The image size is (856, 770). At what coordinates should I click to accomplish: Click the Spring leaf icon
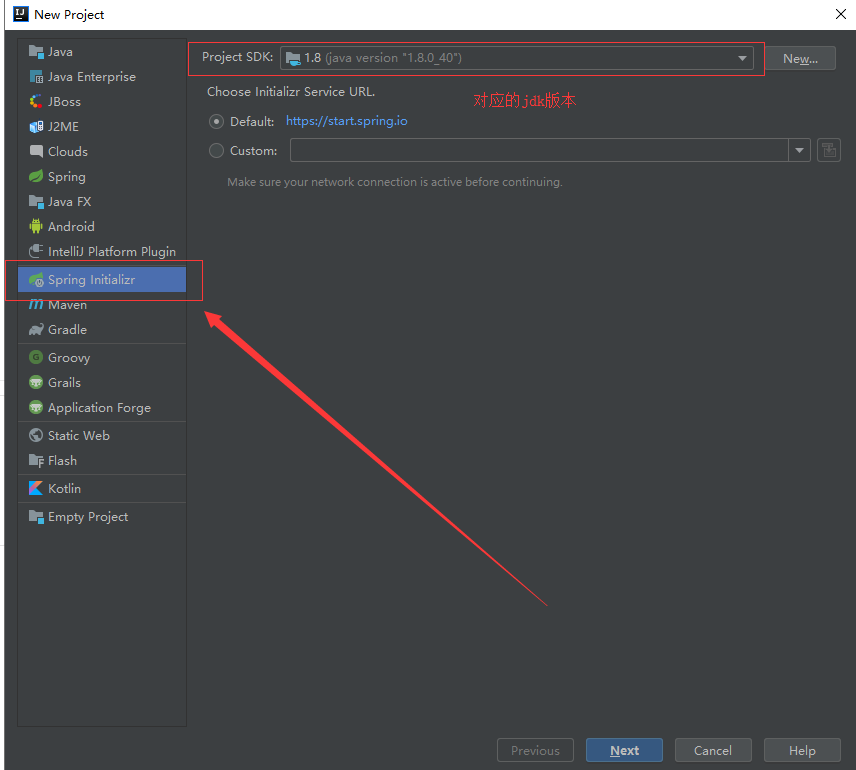click(x=36, y=176)
